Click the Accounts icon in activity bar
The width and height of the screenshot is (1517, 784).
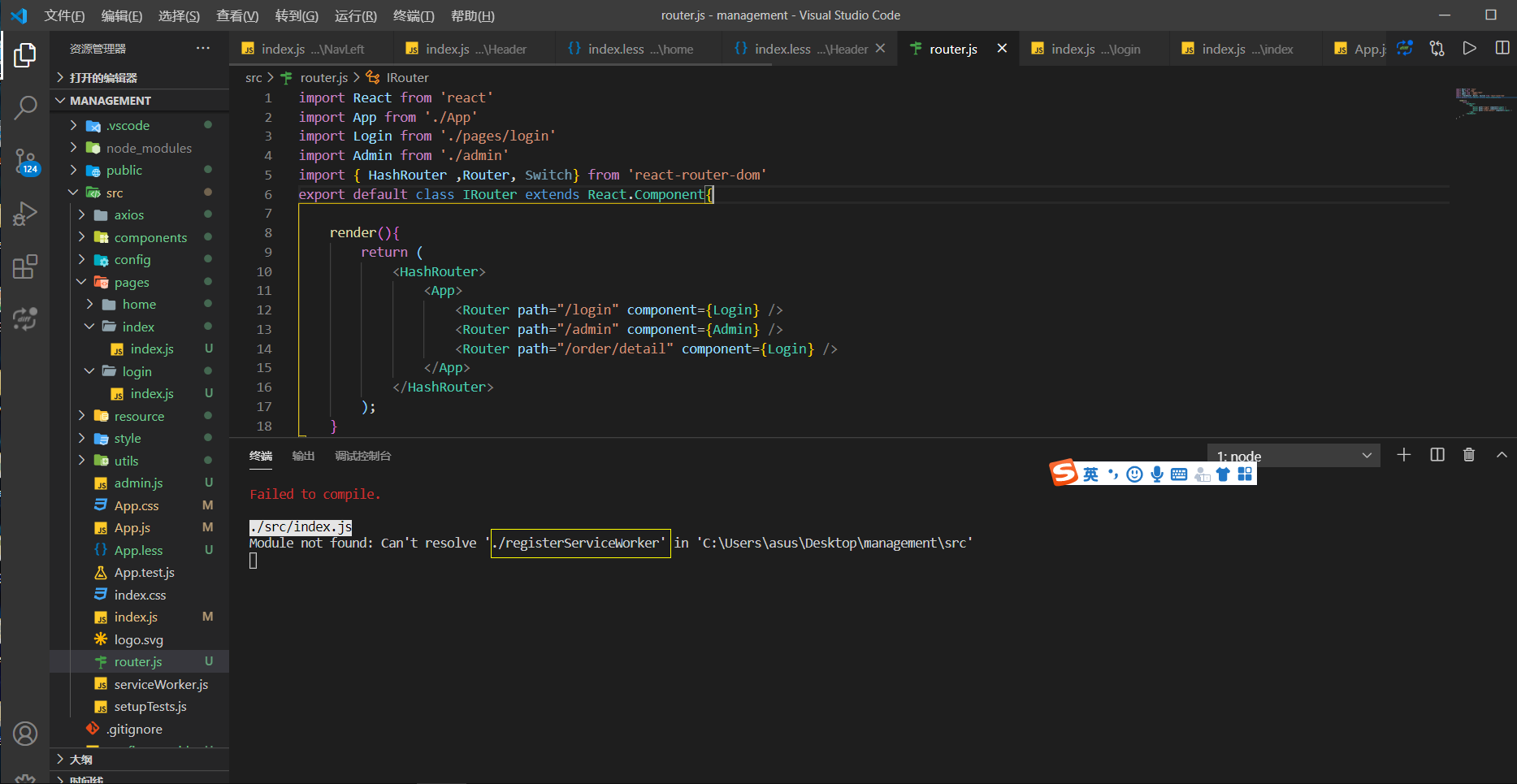25,734
